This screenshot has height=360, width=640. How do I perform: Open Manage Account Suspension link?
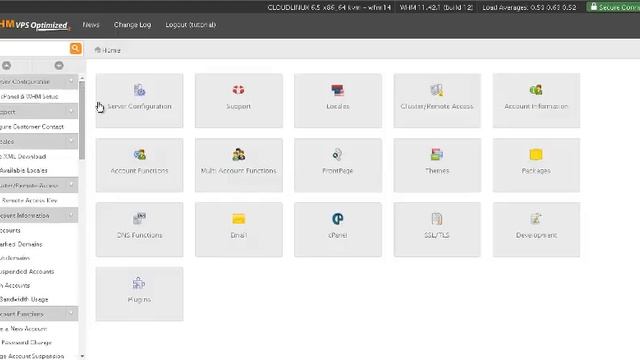[32, 356]
